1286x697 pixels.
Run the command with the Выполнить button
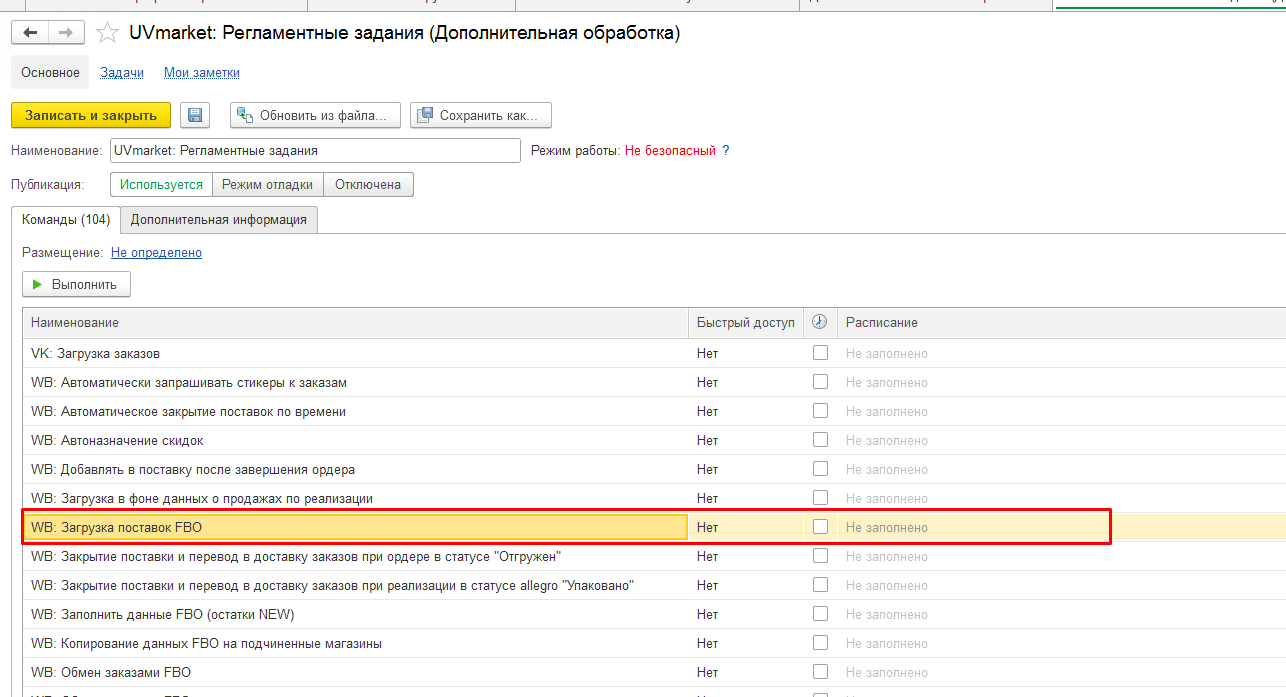click(x=76, y=284)
